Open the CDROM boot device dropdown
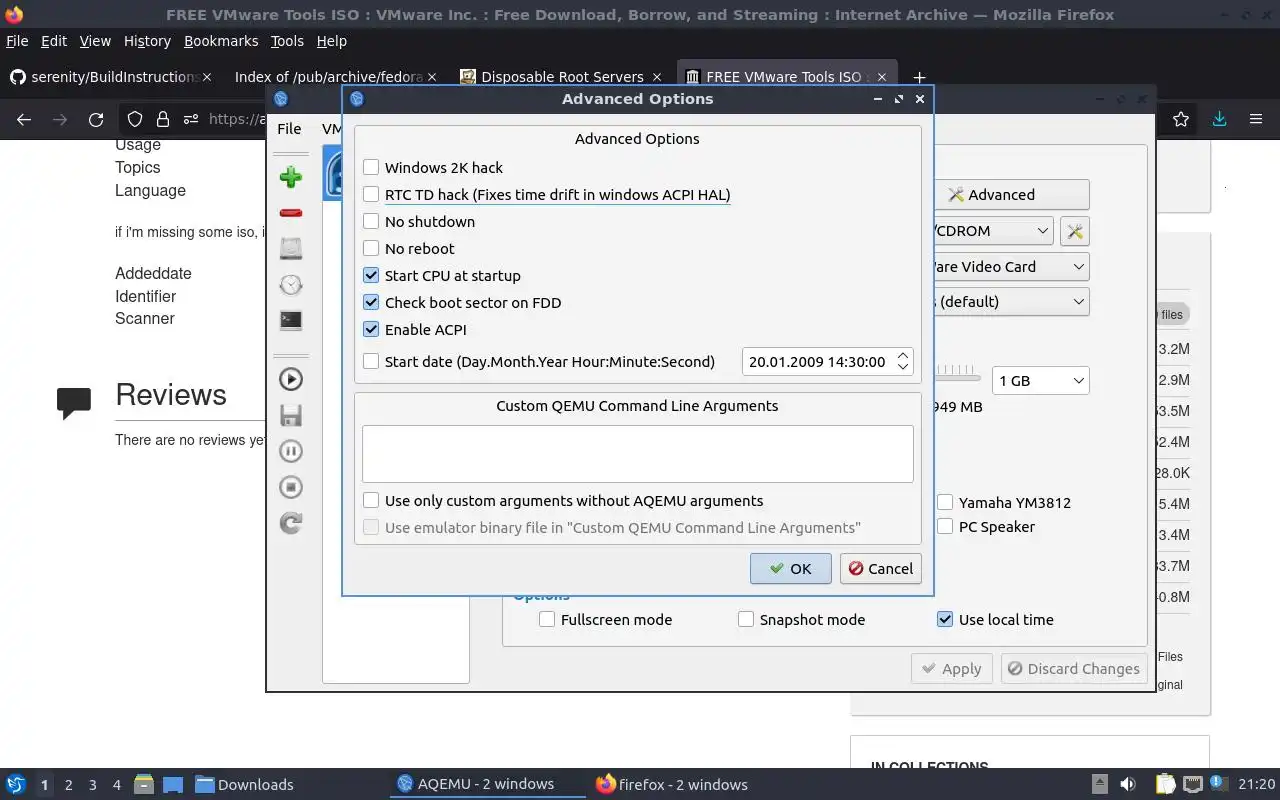Viewport: 1280px width, 800px height. (x=993, y=231)
